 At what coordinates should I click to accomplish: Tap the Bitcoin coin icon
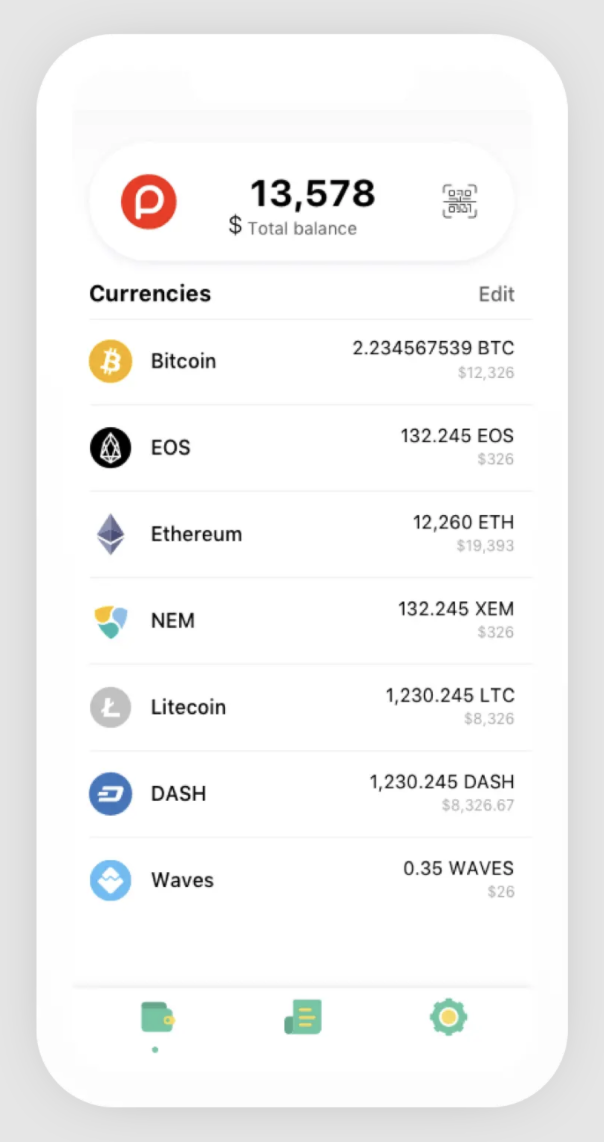click(110, 361)
